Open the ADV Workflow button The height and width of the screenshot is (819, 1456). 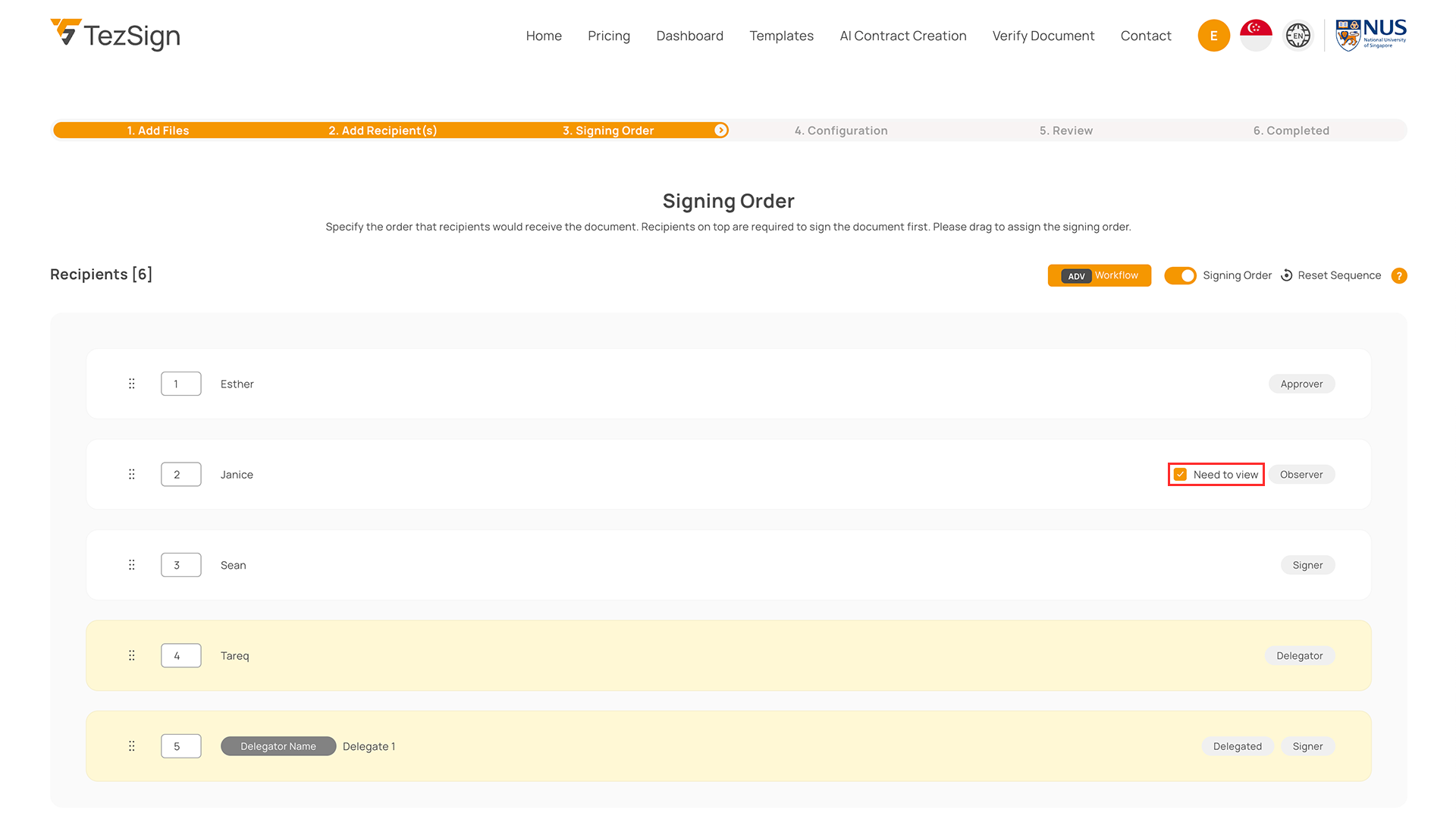click(x=1099, y=275)
